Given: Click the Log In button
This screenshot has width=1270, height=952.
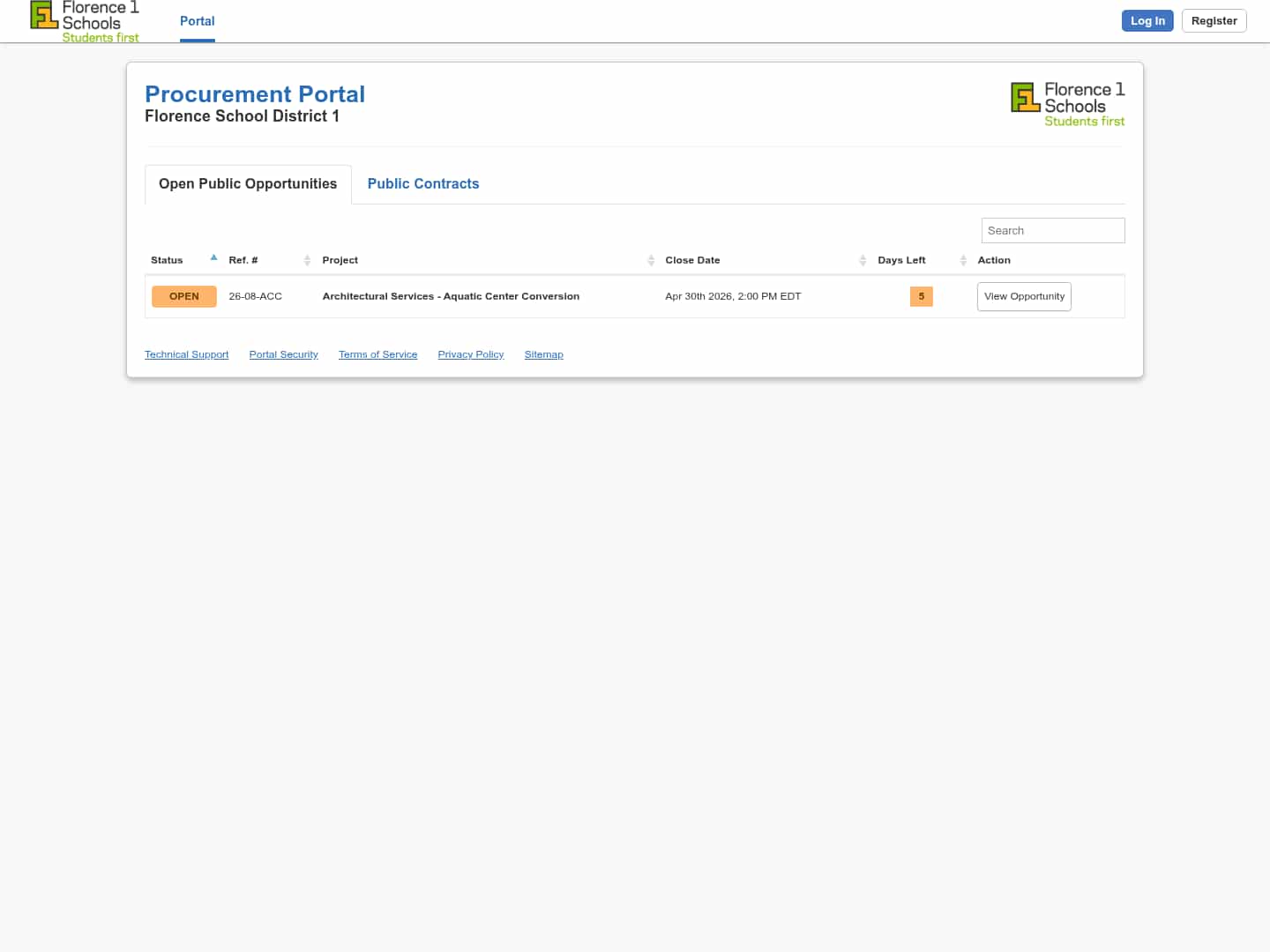Looking at the screenshot, I should [1147, 20].
